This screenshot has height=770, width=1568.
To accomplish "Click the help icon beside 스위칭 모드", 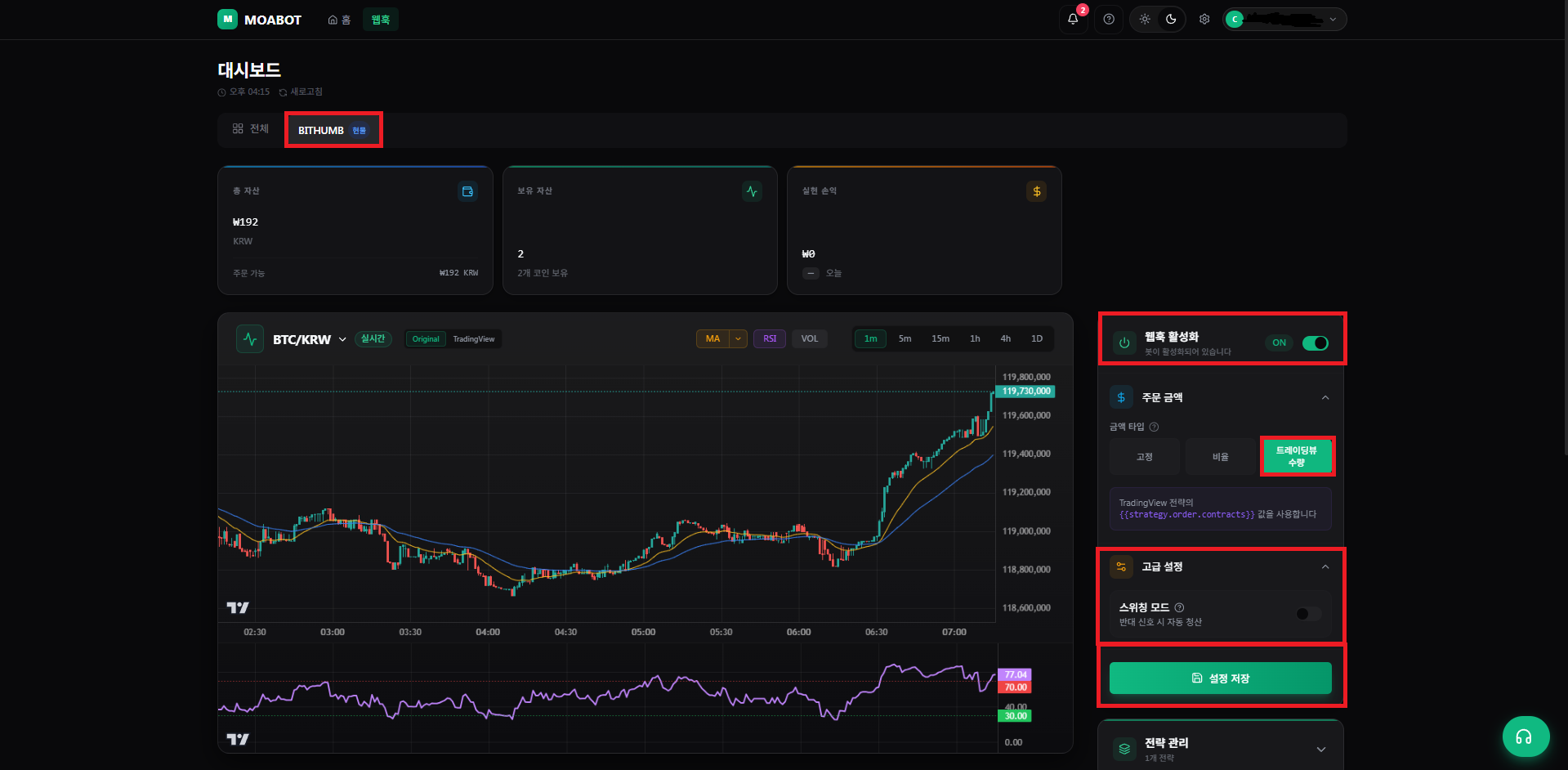I will coord(1179,607).
